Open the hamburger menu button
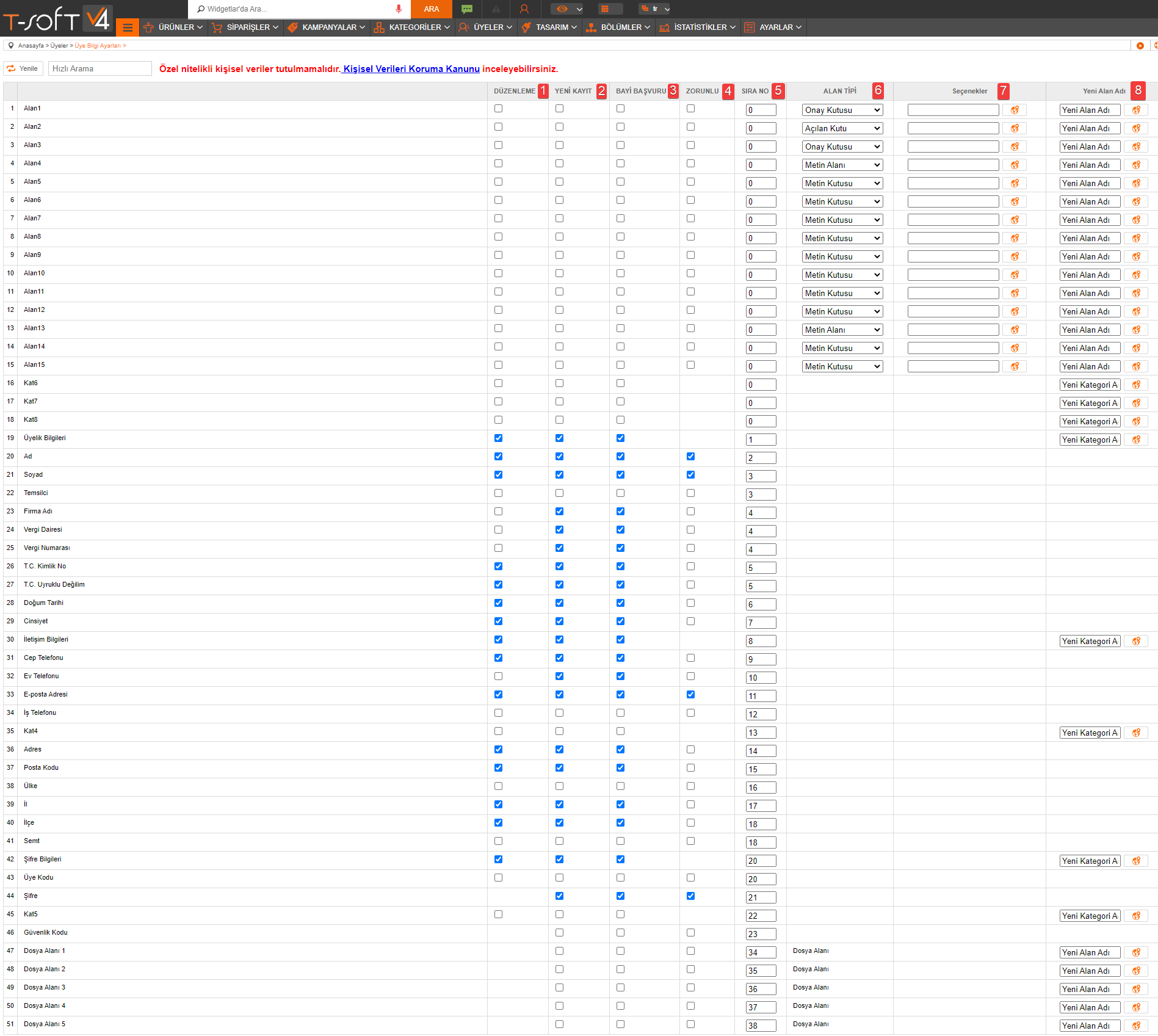This screenshot has width=1158, height=1036. coord(128,27)
